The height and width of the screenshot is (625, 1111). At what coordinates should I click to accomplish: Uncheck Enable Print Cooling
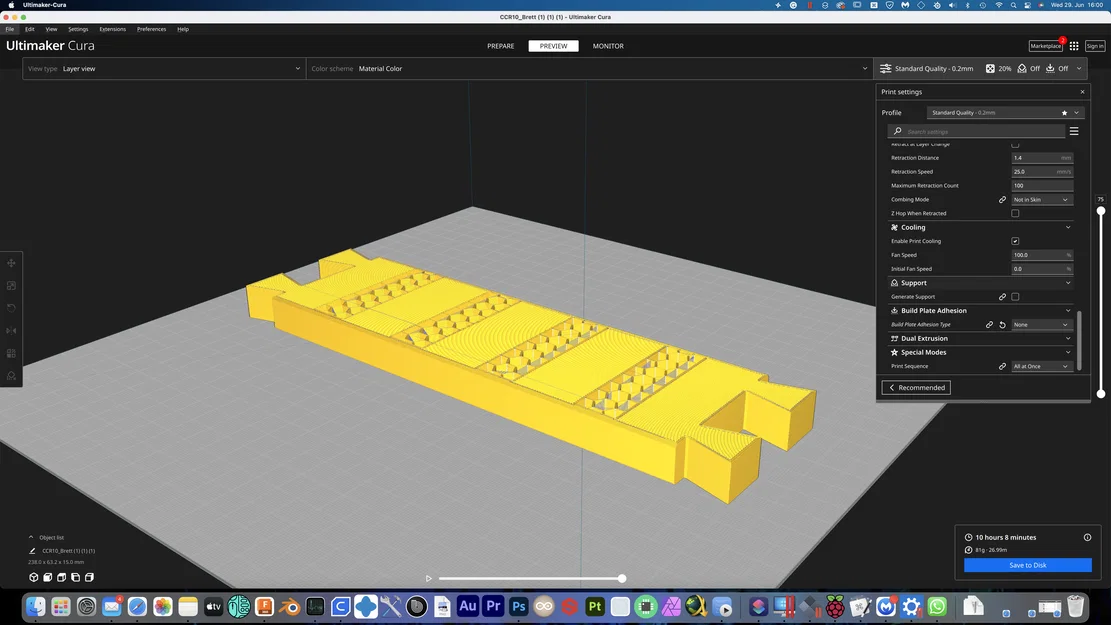pos(1015,241)
